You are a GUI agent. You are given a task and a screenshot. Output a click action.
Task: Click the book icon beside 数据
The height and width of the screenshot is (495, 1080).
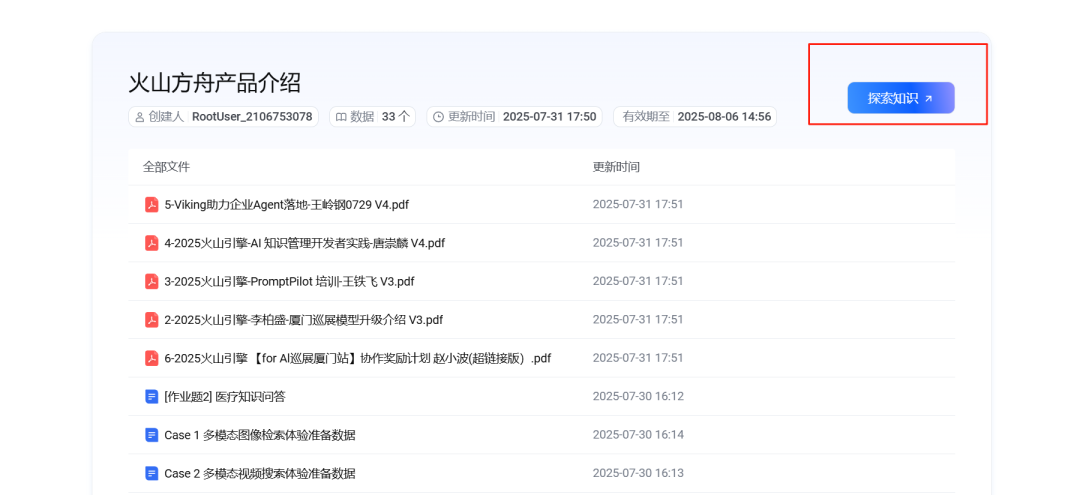point(340,117)
